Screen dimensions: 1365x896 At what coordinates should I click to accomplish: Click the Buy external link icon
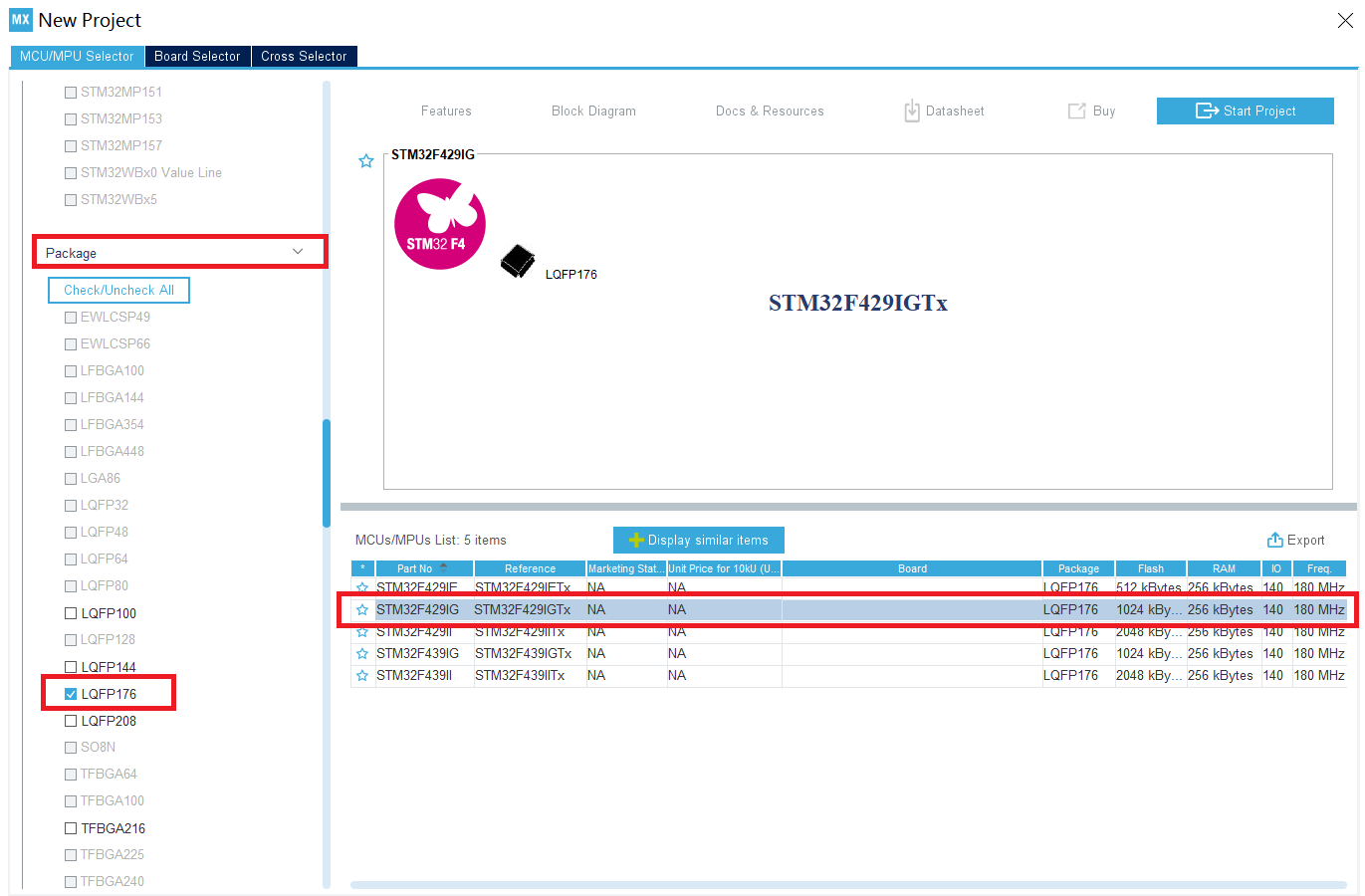tap(1076, 112)
